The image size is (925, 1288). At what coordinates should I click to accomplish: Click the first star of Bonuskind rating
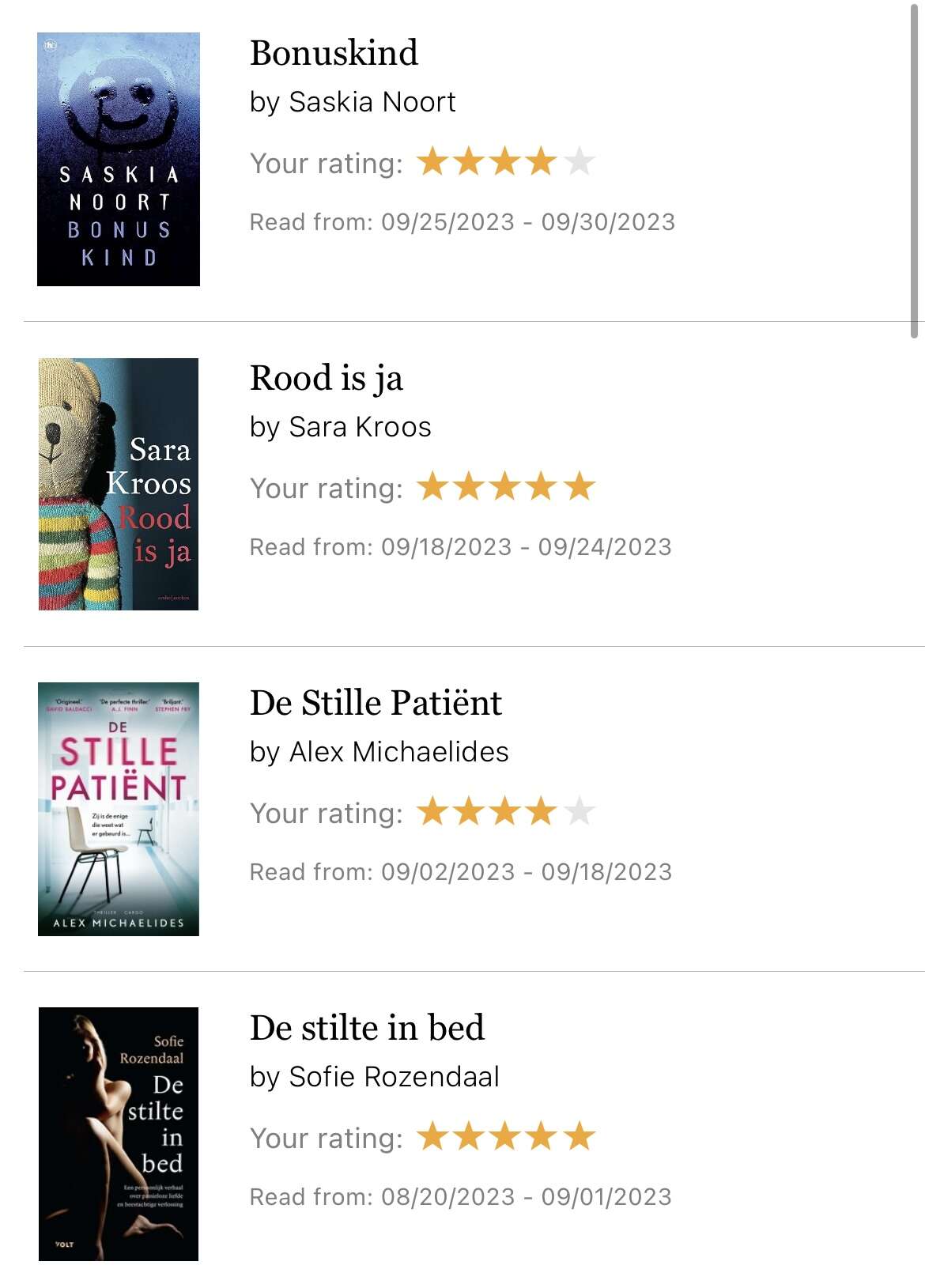pyautogui.click(x=432, y=161)
